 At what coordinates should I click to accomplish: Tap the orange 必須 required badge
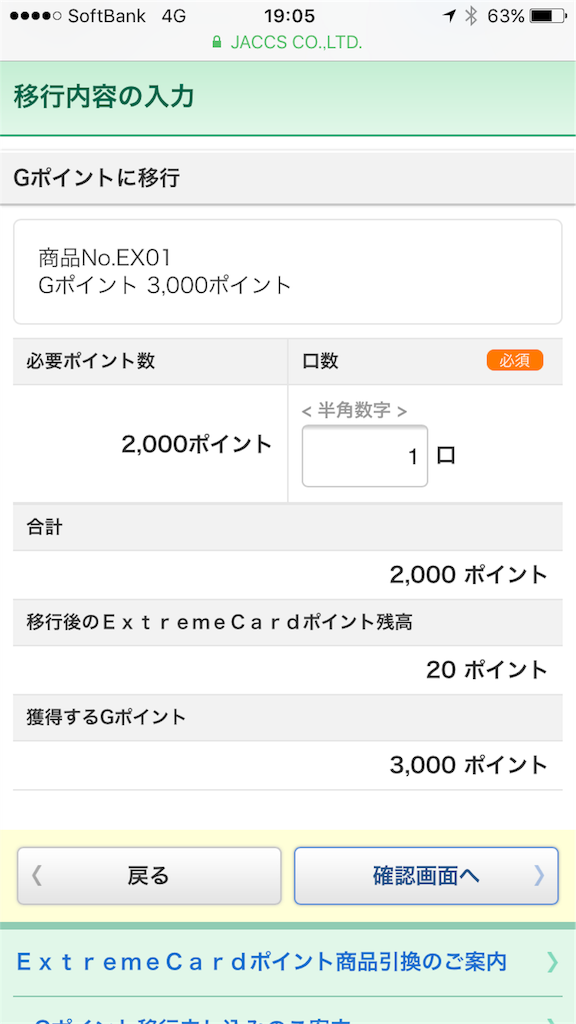[x=515, y=361]
